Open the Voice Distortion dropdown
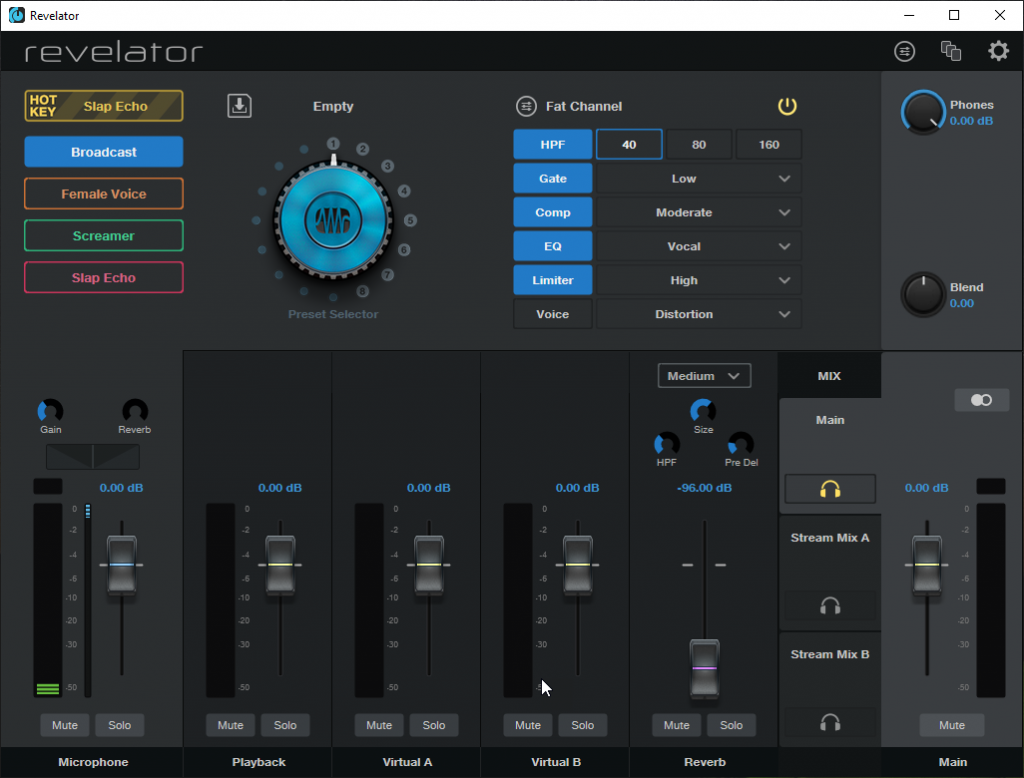This screenshot has height=778, width=1024. [698, 314]
